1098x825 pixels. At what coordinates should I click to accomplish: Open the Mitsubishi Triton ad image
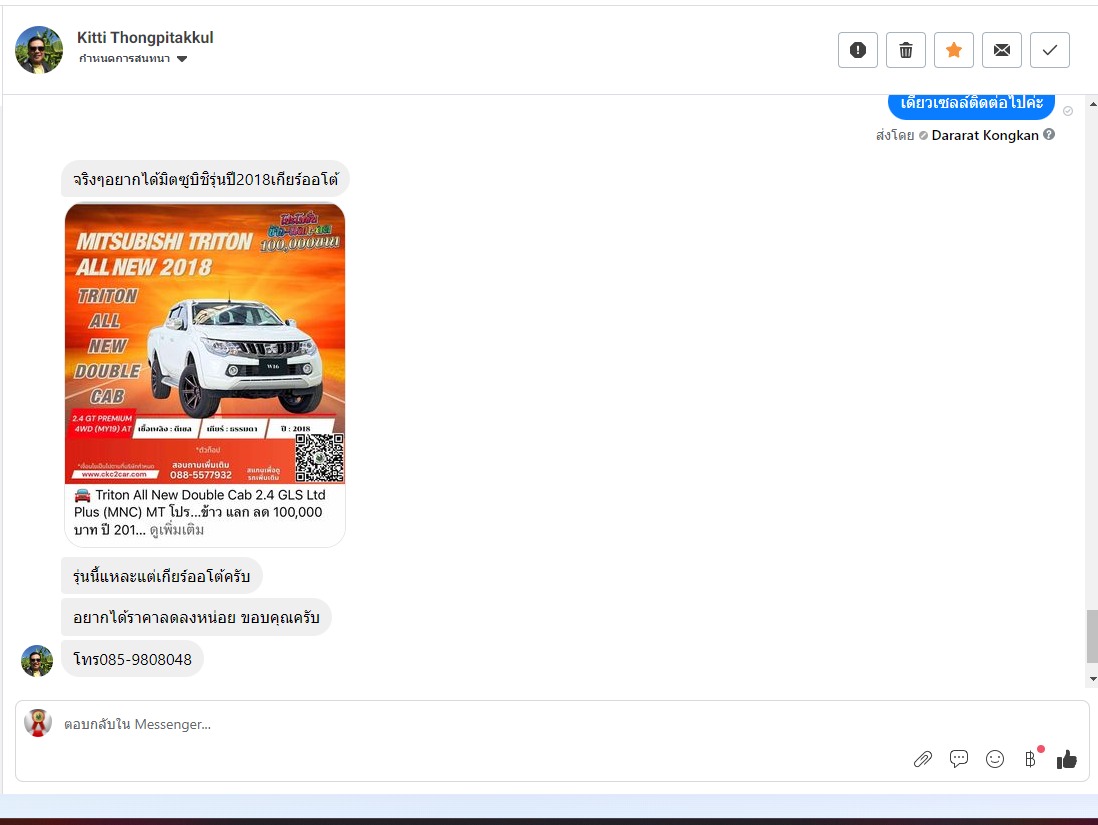click(204, 343)
